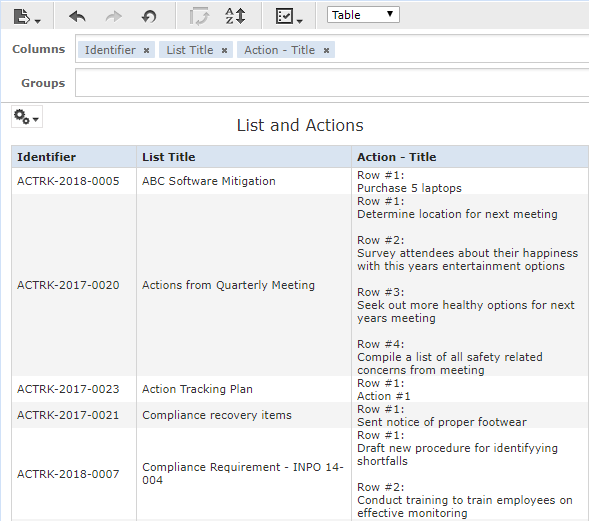Select cell ACTRK-2018-0005
The height and width of the screenshot is (521, 589).
tap(74, 181)
